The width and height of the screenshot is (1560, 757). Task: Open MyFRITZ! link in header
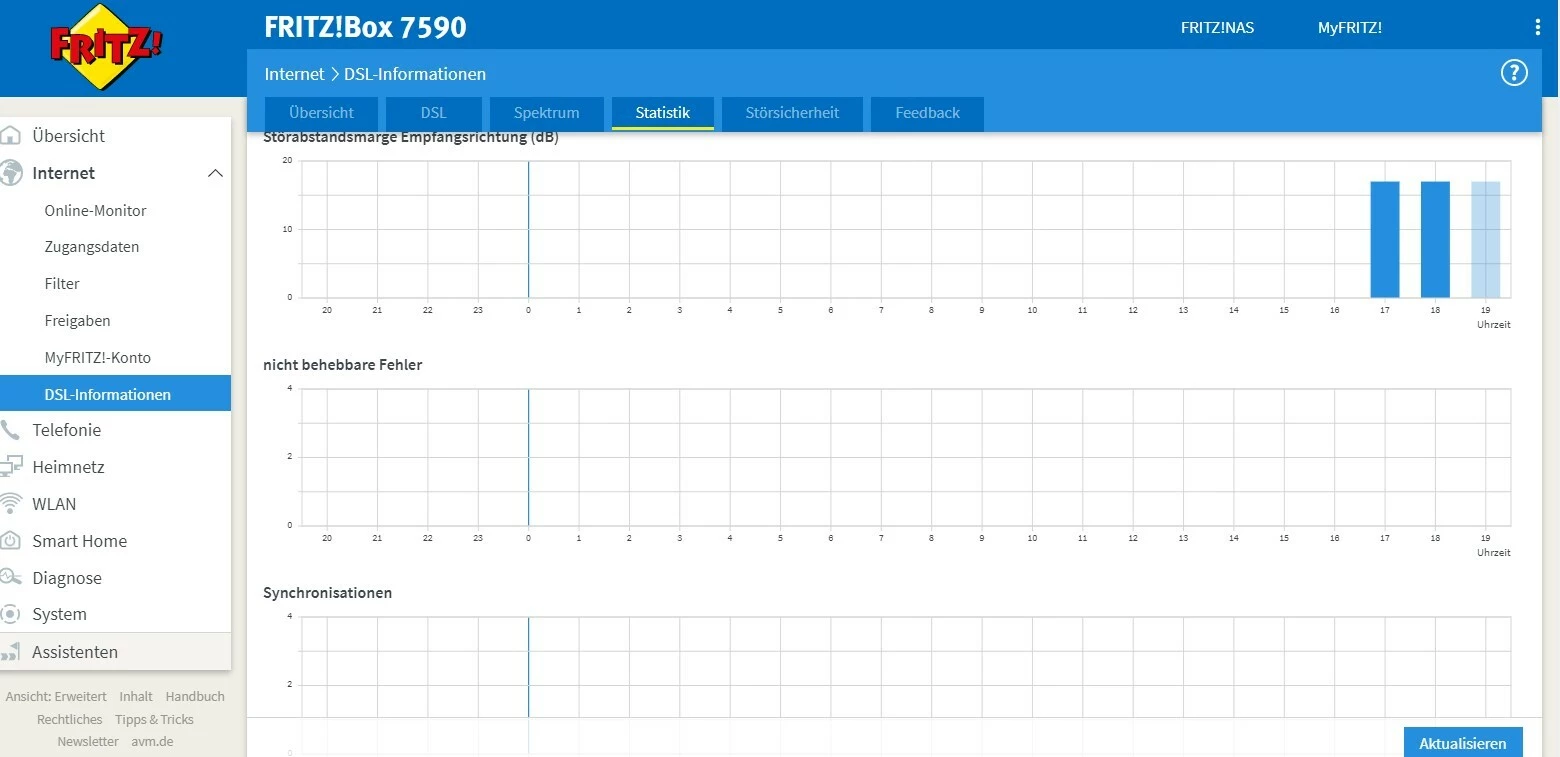[1350, 28]
